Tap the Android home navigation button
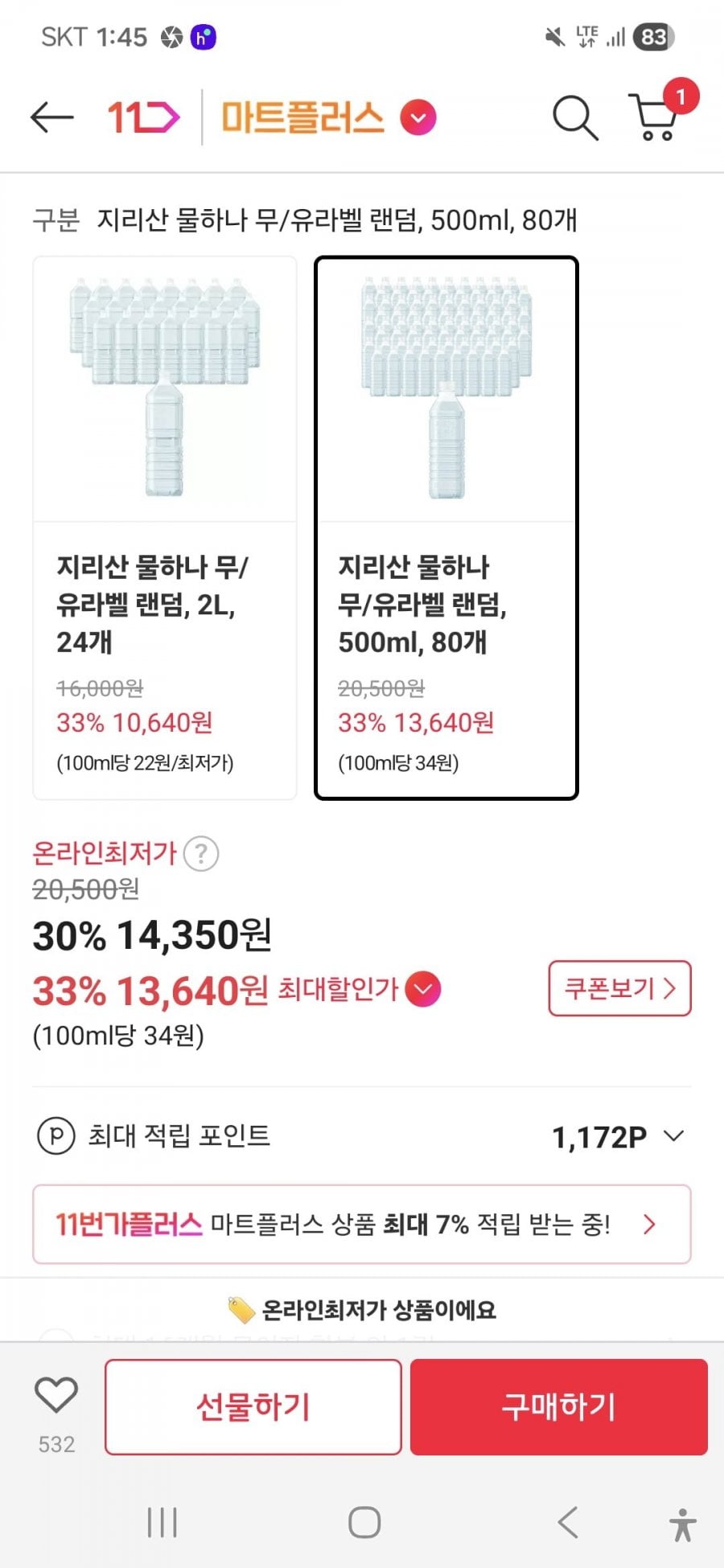Image resolution: width=724 pixels, height=1568 pixels. (x=364, y=1522)
